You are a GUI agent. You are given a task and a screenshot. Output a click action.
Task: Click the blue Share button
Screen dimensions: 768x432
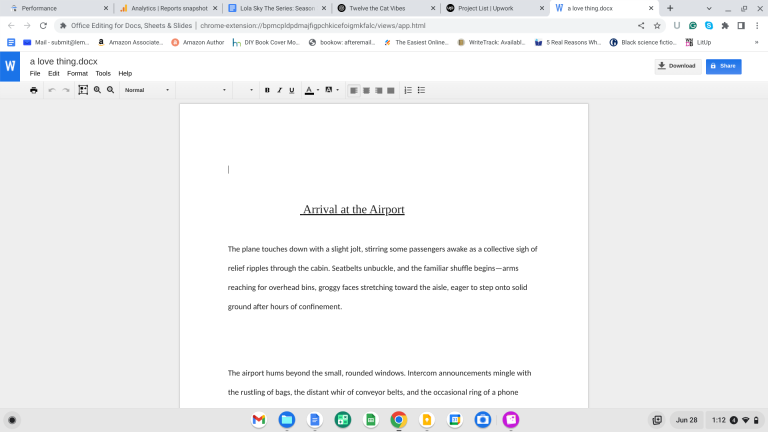pyautogui.click(x=723, y=66)
